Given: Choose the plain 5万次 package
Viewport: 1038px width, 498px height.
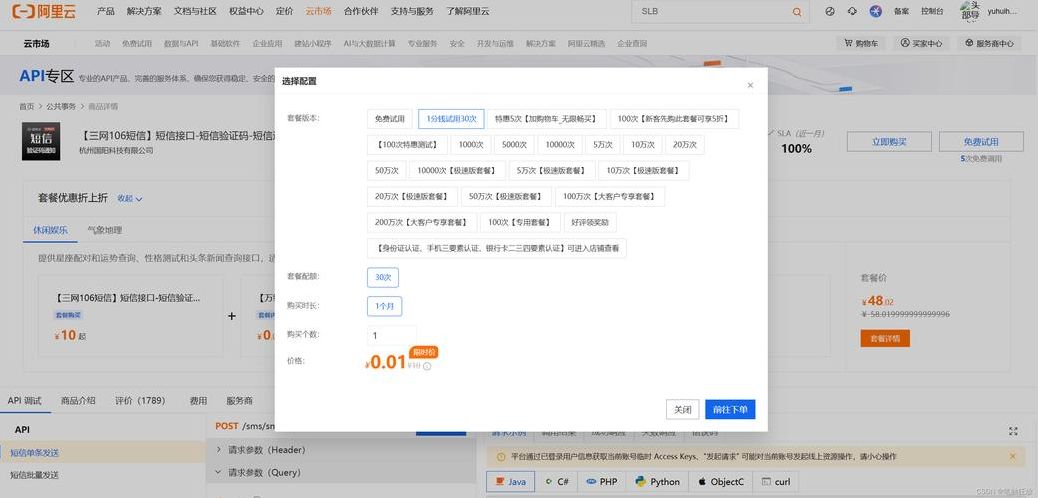Looking at the screenshot, I should coord(602,144).
